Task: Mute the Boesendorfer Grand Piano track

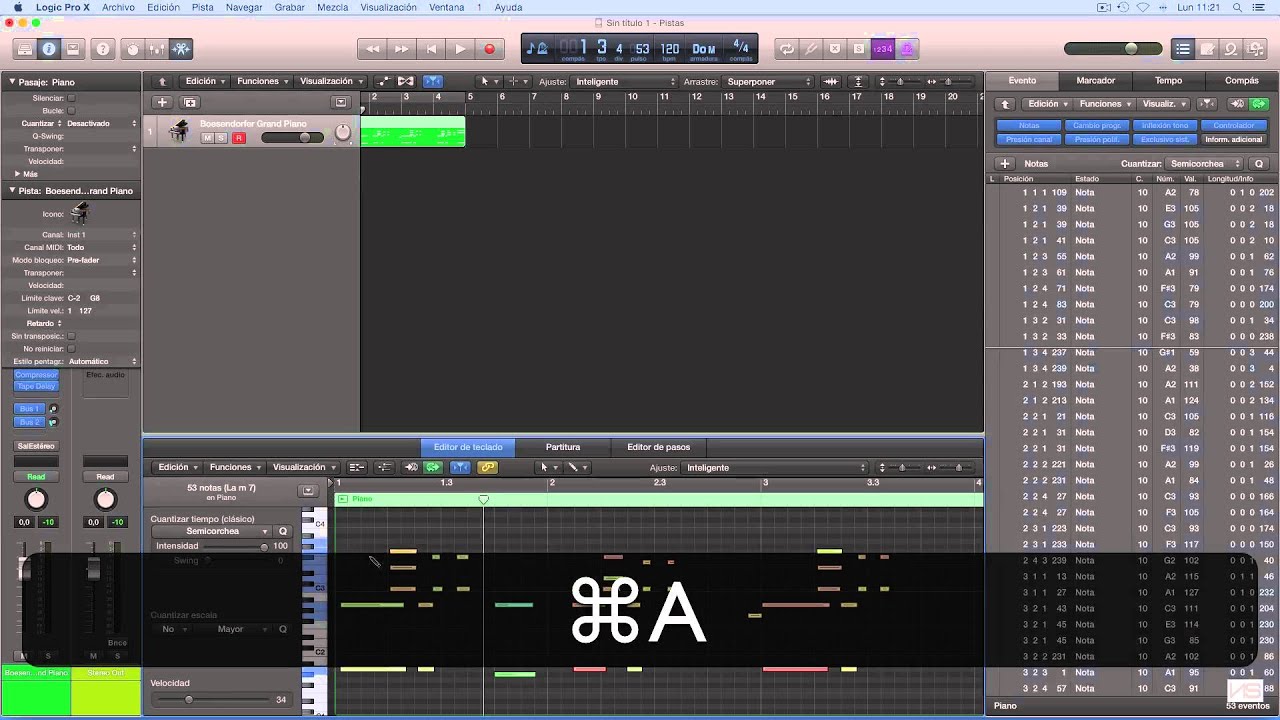Action: (x=208, y=137)
